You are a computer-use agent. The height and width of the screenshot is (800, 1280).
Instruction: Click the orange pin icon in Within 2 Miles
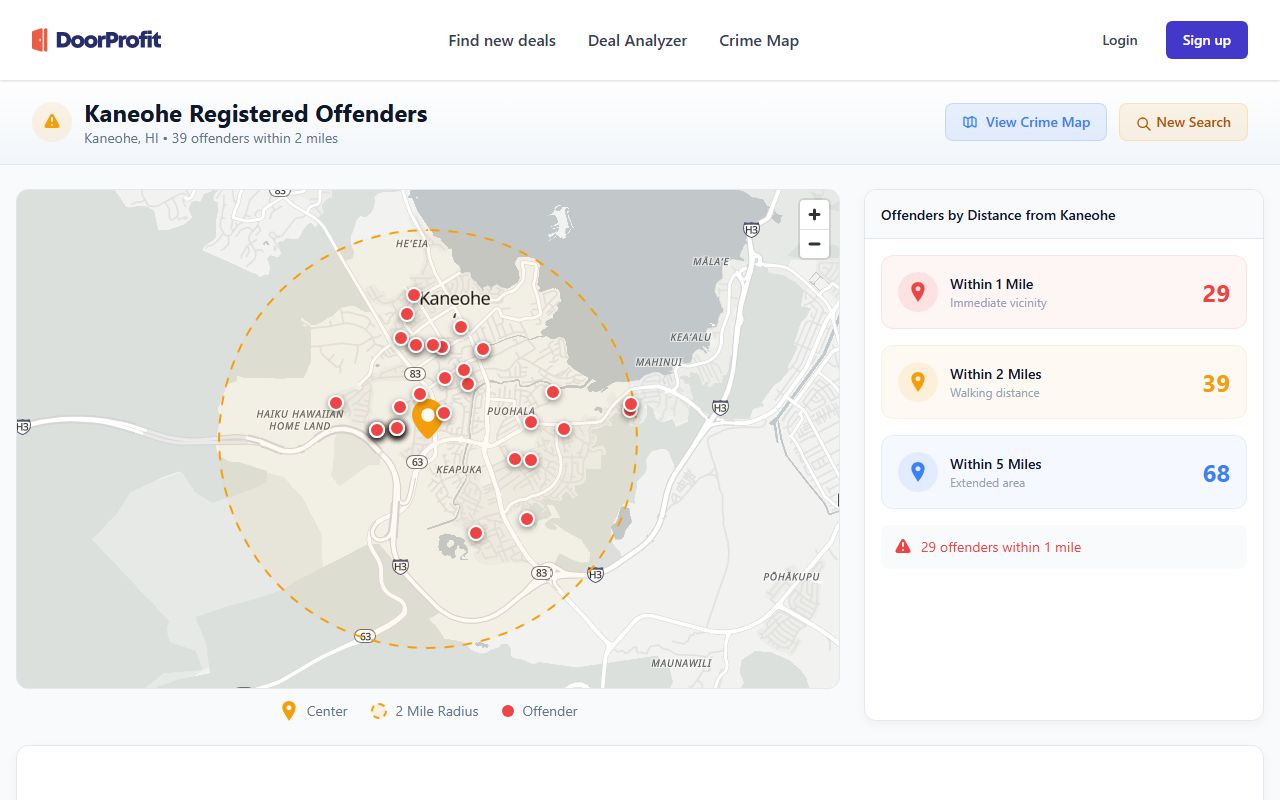(918, 382)
